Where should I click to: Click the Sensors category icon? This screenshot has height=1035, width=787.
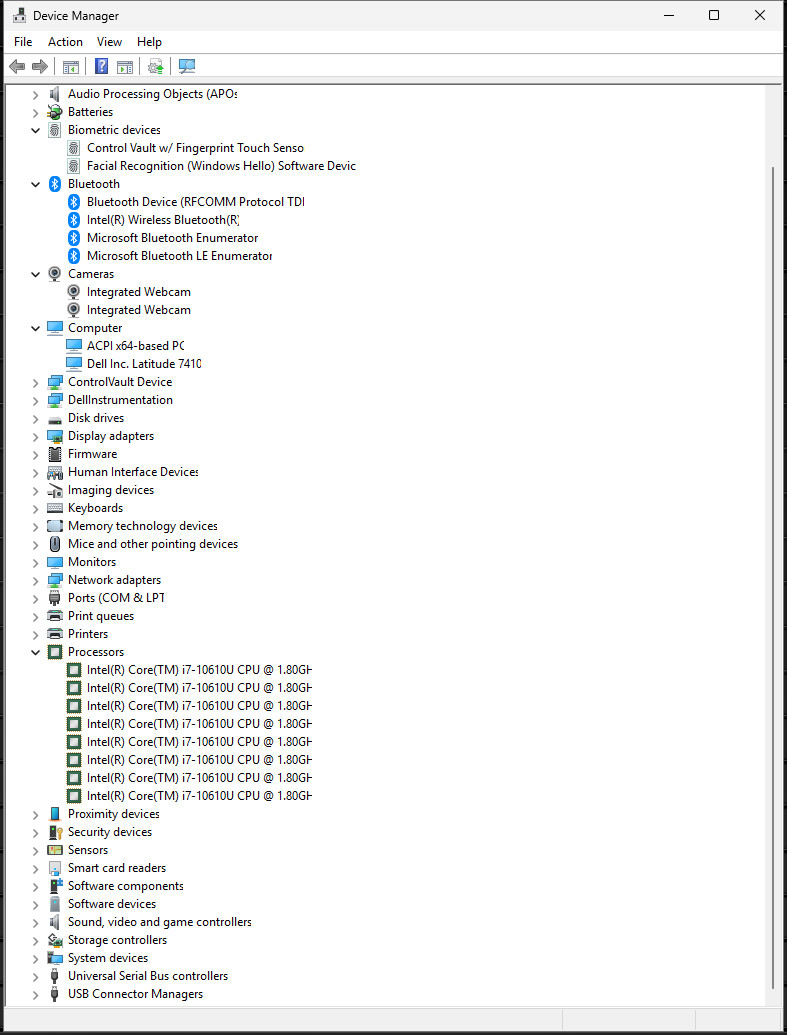55,850
